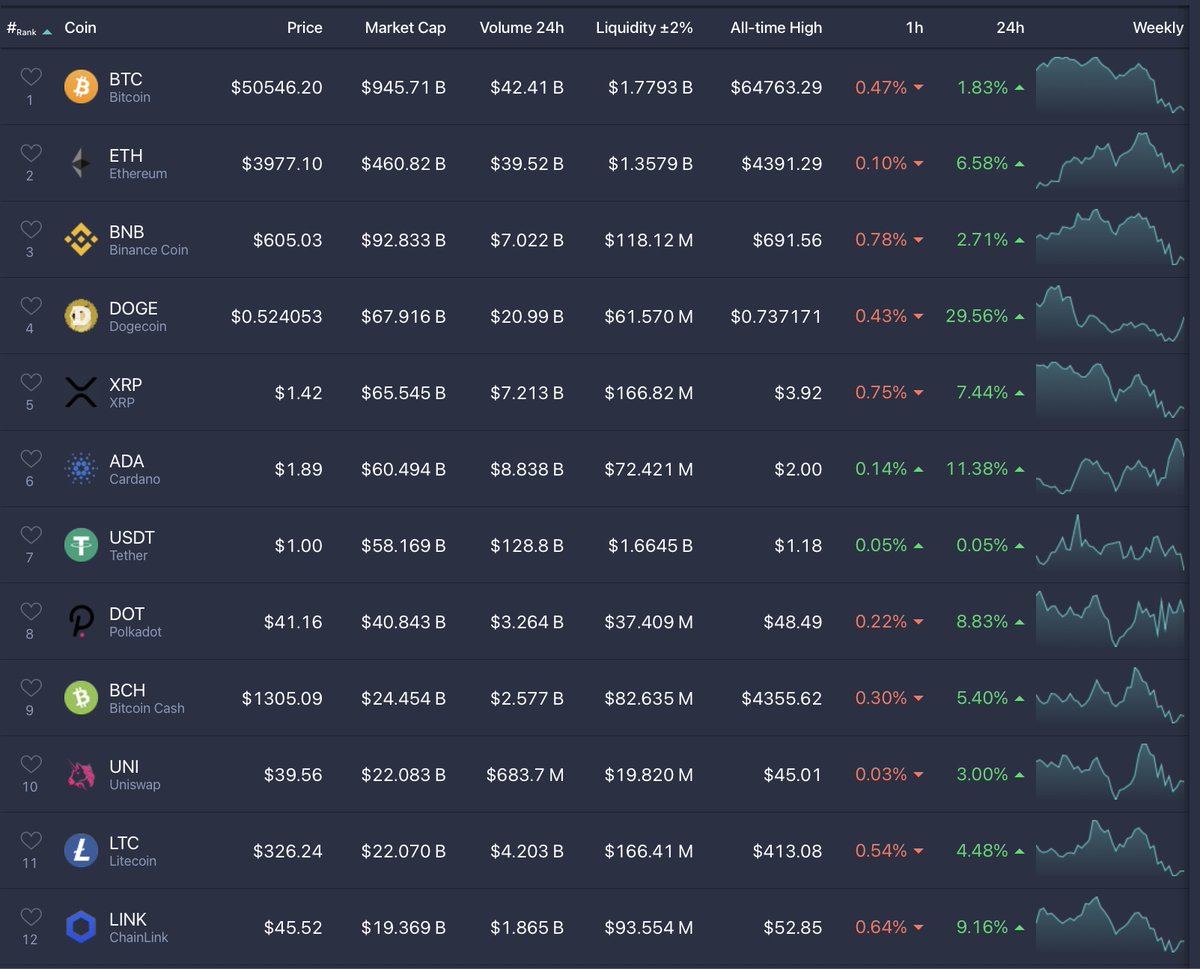This screenshot has width=1200, height=969.
Task: Sort by All-time High column header
Action: (x=776, y=27)
